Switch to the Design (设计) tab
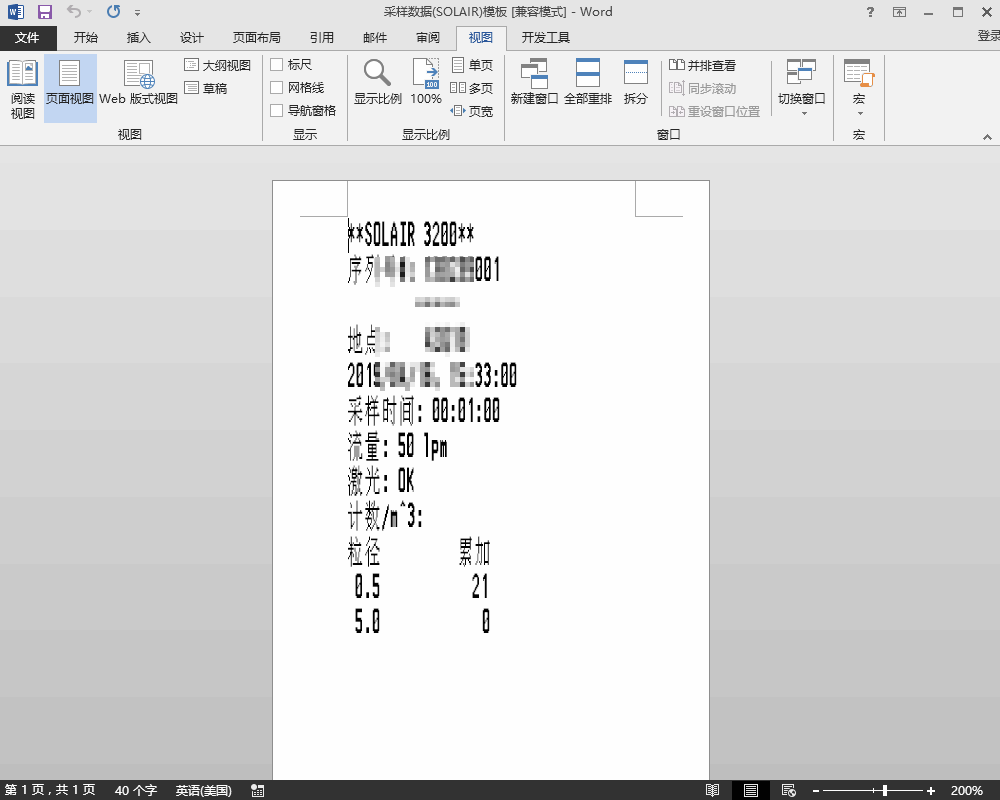This screenshot has height=800, width=1000. click(191, 38)
